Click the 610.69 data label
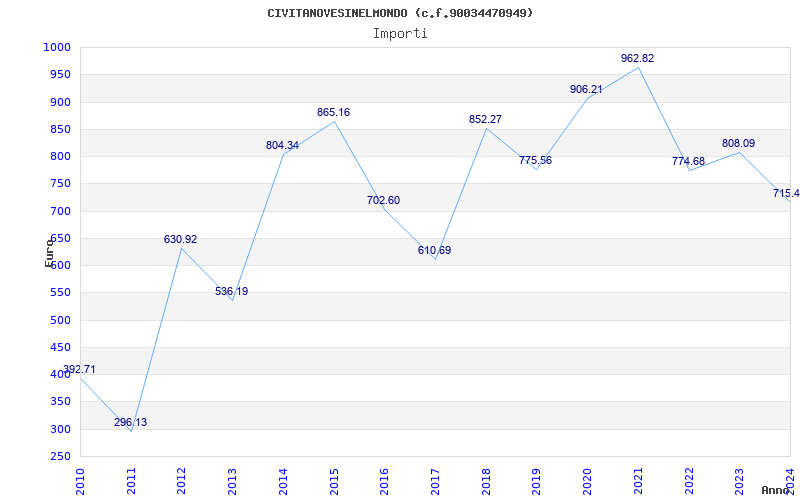 coord(434,251)
